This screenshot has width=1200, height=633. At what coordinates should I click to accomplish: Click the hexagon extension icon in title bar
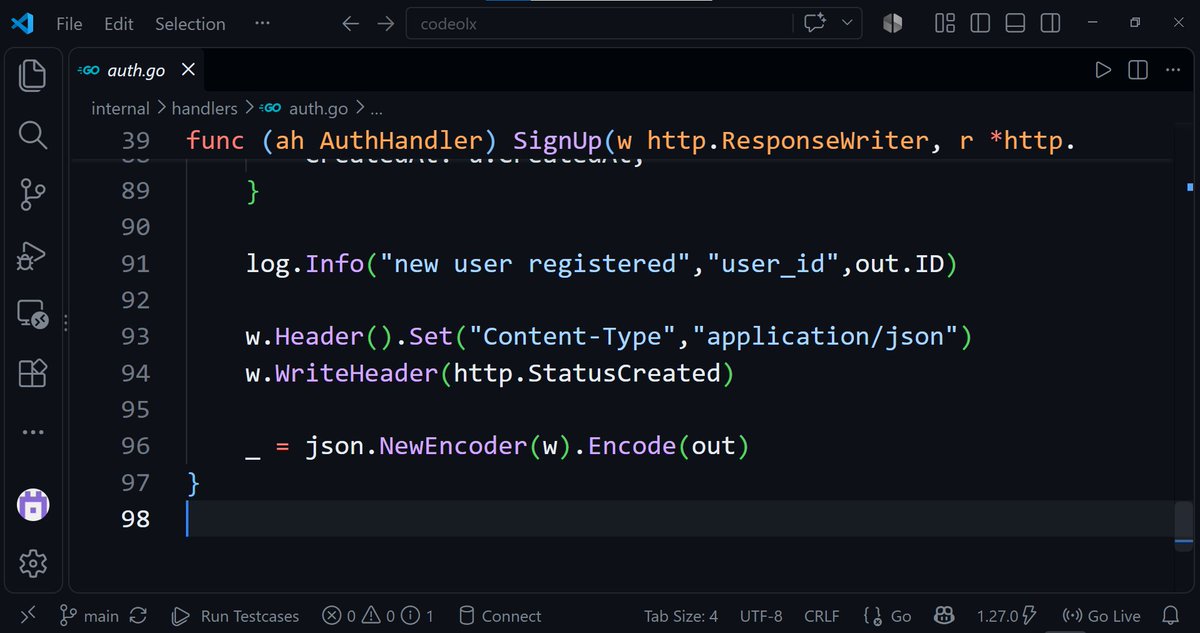(x=892, y=23)
